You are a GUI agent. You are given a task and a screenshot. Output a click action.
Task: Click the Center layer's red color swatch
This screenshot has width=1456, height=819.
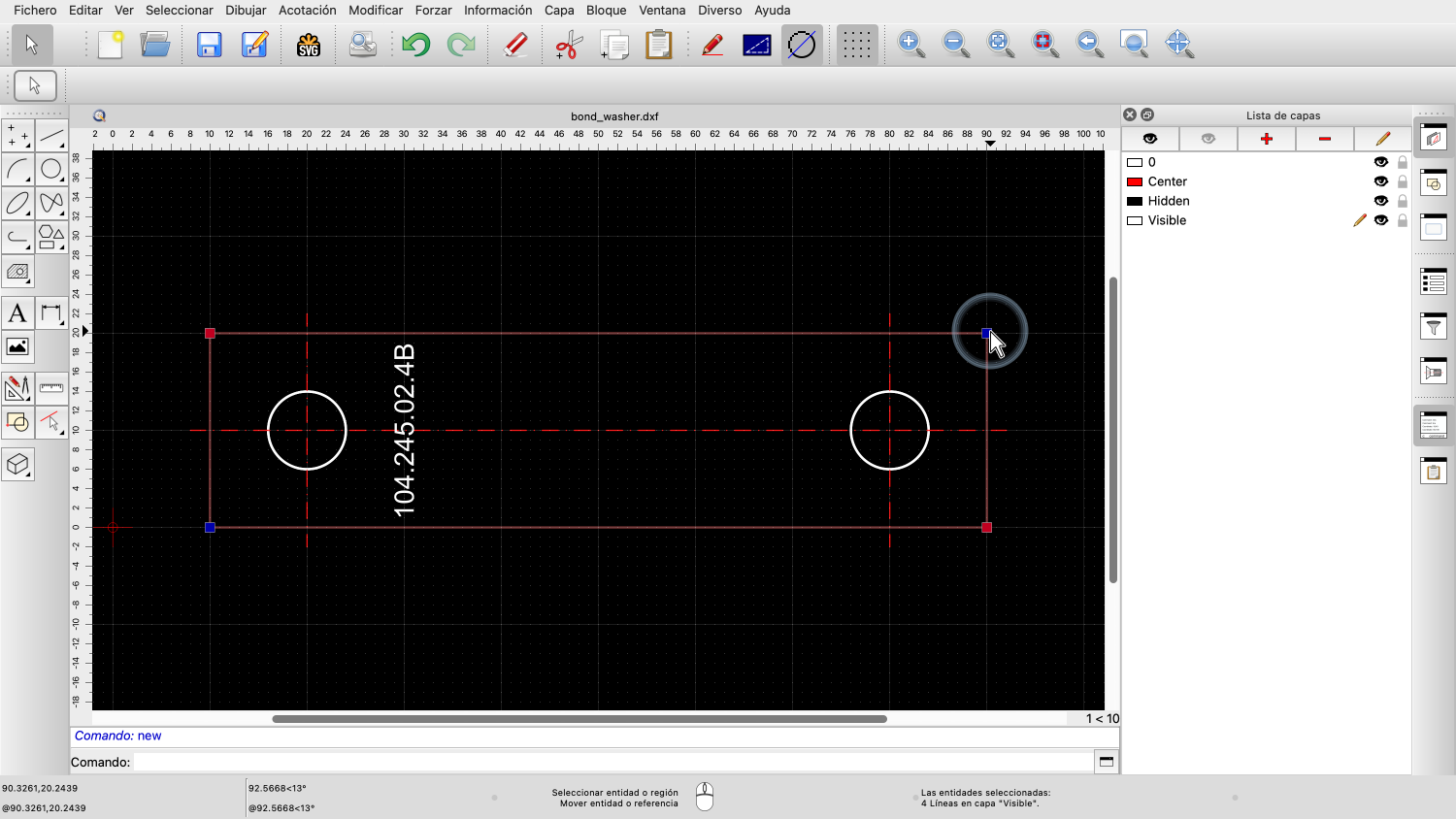[x=1135, y=181]
